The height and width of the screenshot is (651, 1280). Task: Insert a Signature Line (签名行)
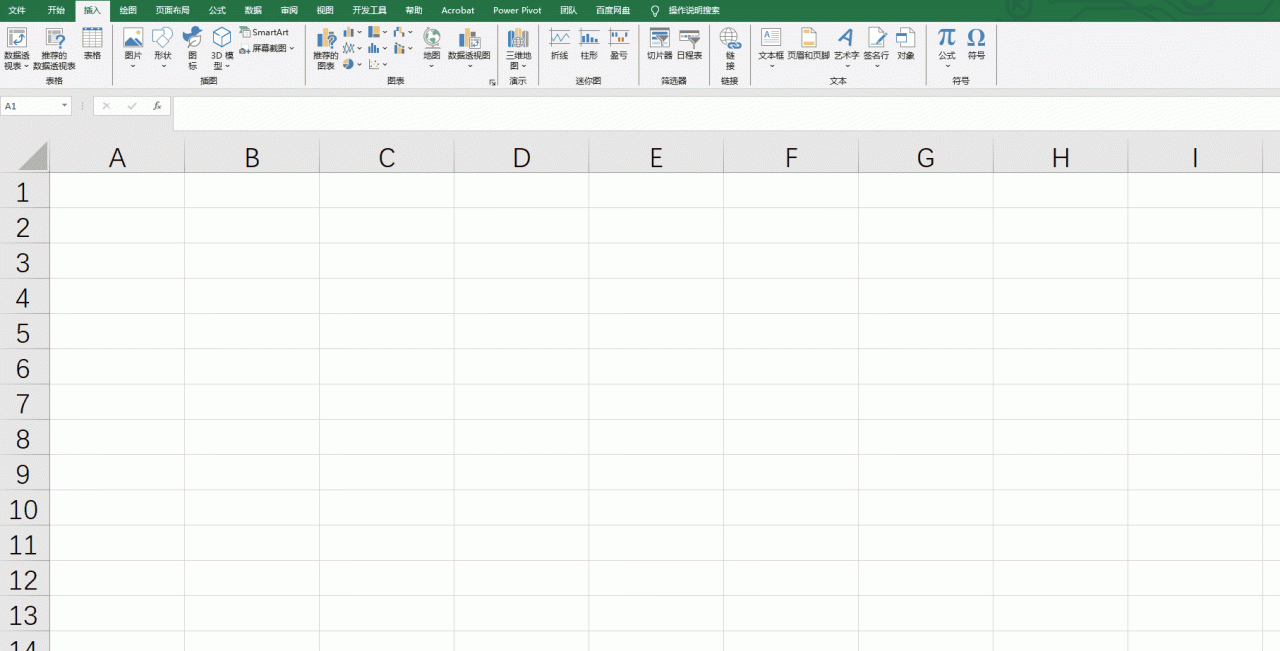pyautogui.click(x=876, y=48)
